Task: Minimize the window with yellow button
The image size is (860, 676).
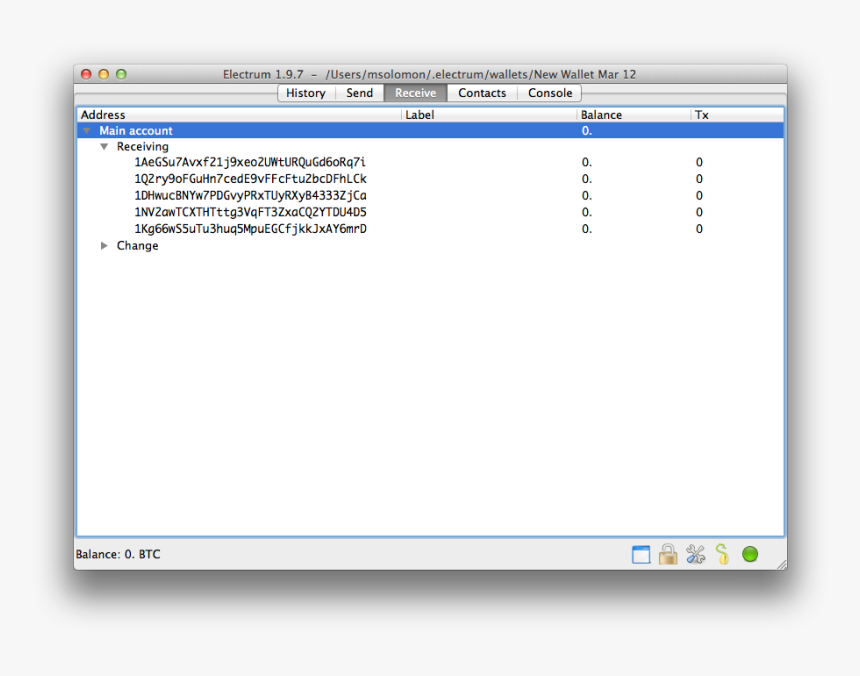Action: point(104,74)
